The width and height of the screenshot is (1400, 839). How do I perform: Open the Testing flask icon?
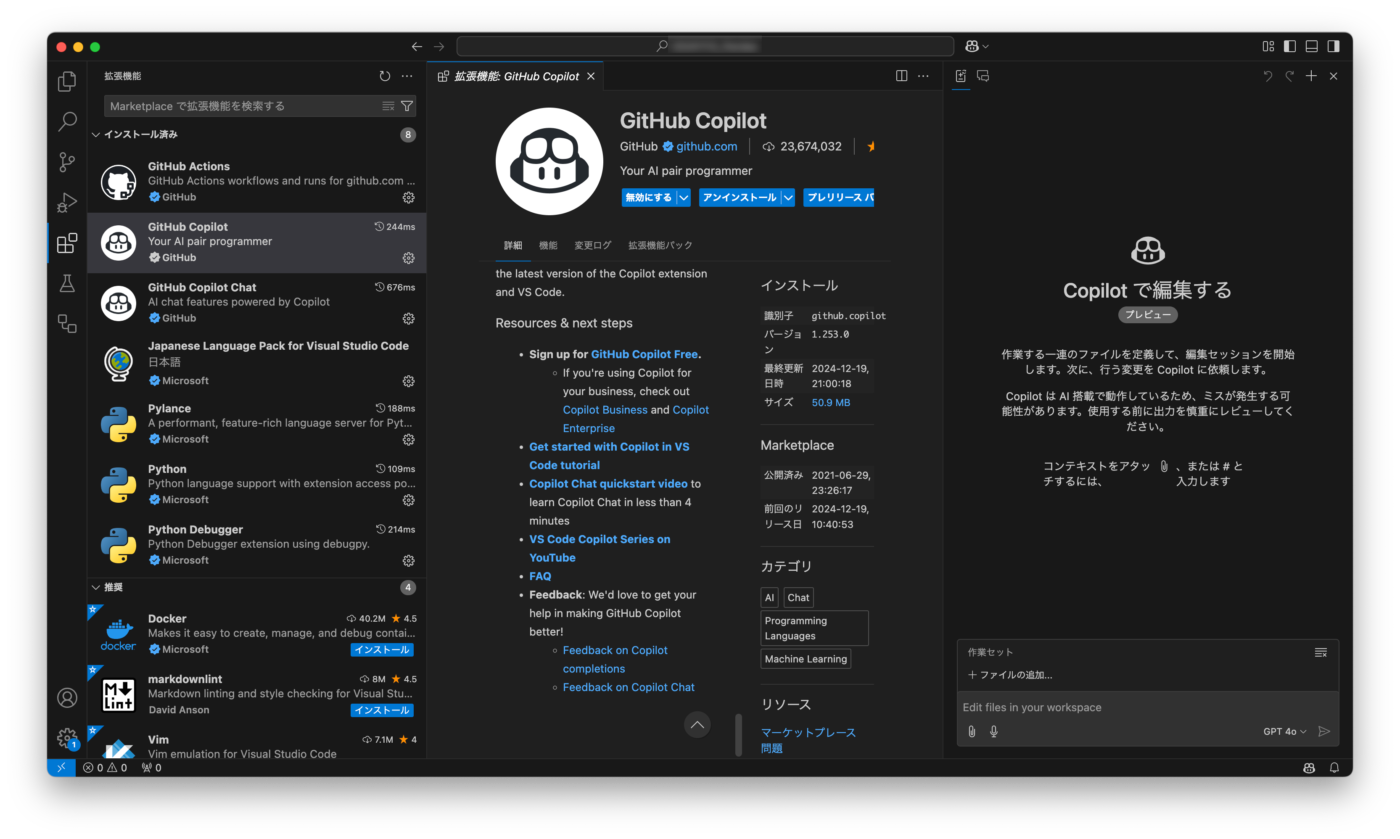click(67, 283)
